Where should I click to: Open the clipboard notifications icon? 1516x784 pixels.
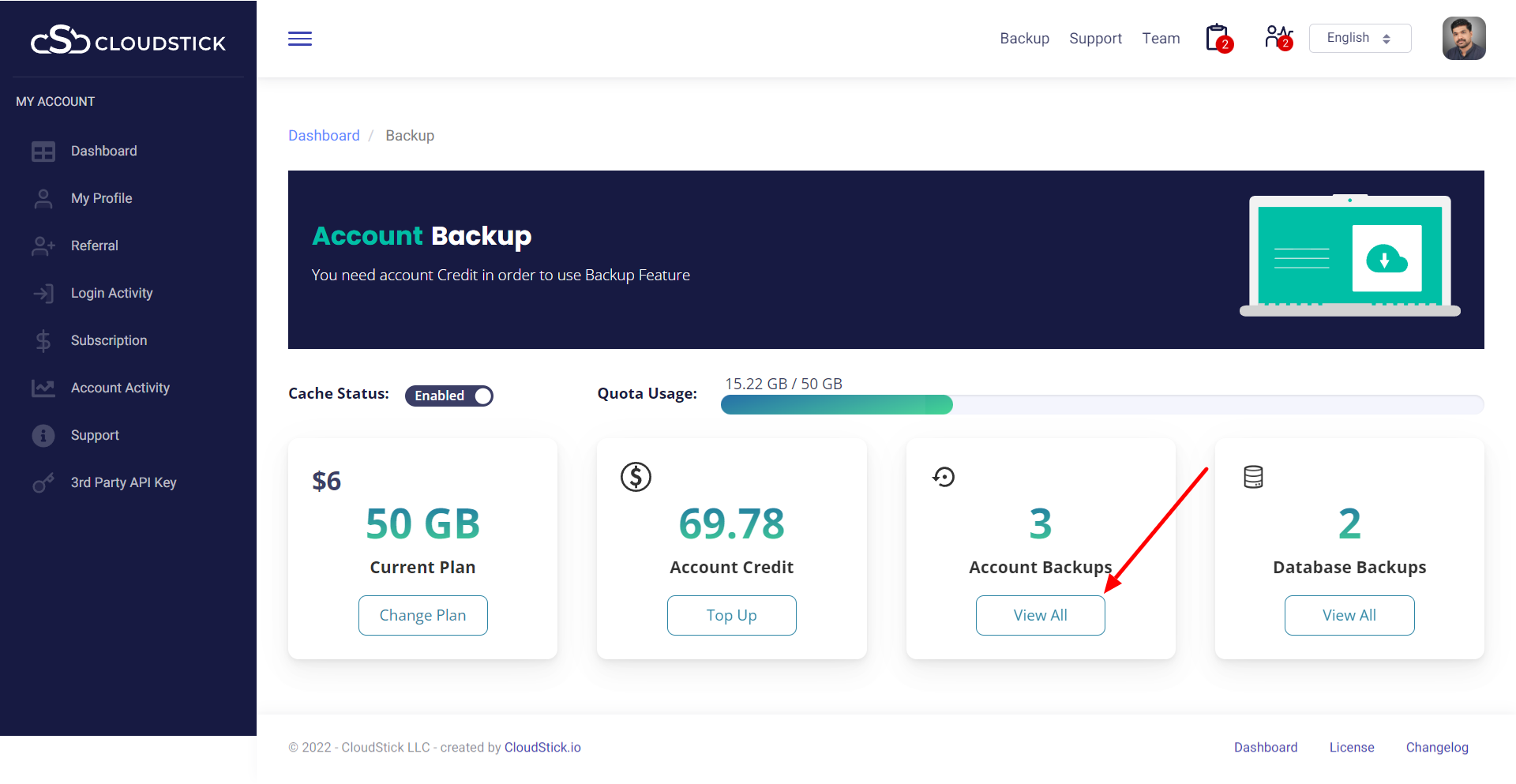pyautogui.click(x=1218, y=38)
